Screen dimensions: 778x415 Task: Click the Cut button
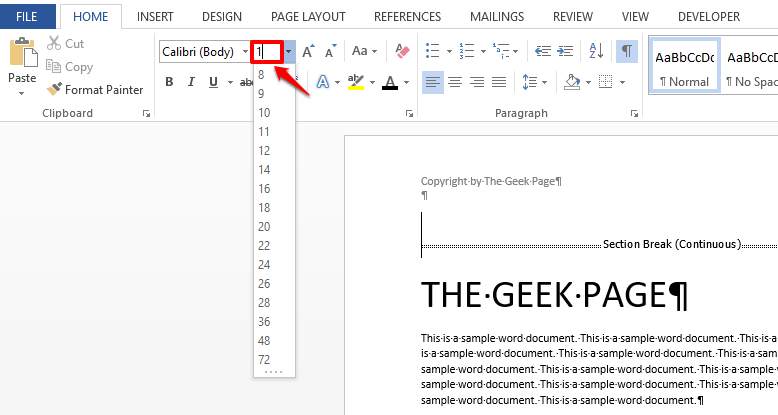pos(66,44)
